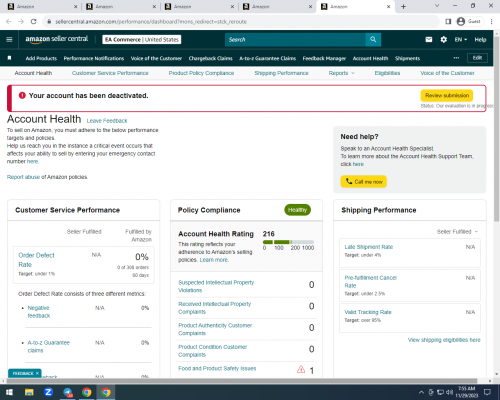Click the bookmark flag icon
This screenshot has width=500, height=400.
pyautogui.click(x=9, y=58)
